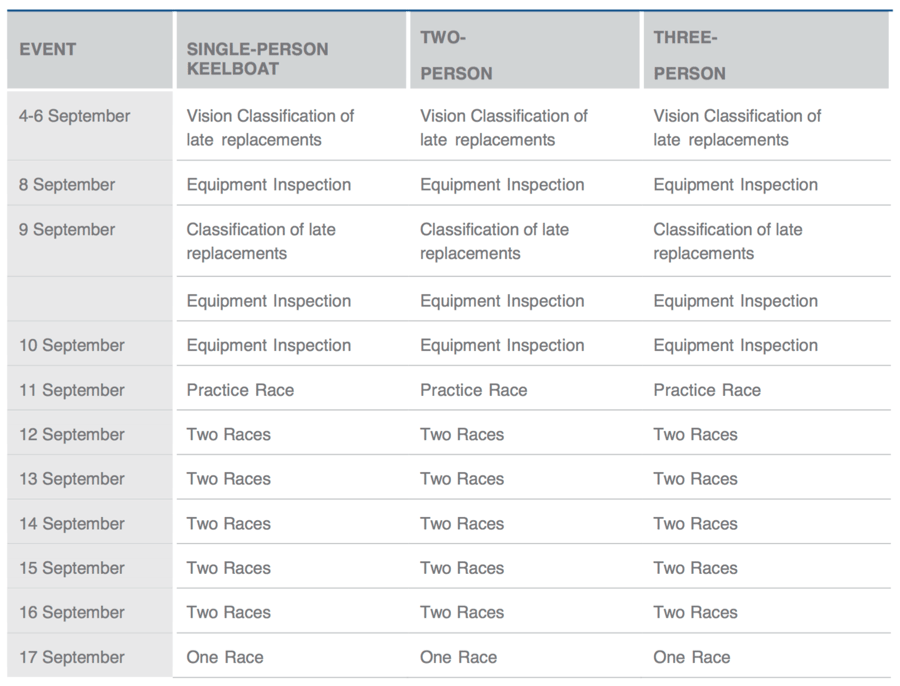The image size is (900, 686).
Task: Select the TWO-PERSON column header
Action: (456, 55)
